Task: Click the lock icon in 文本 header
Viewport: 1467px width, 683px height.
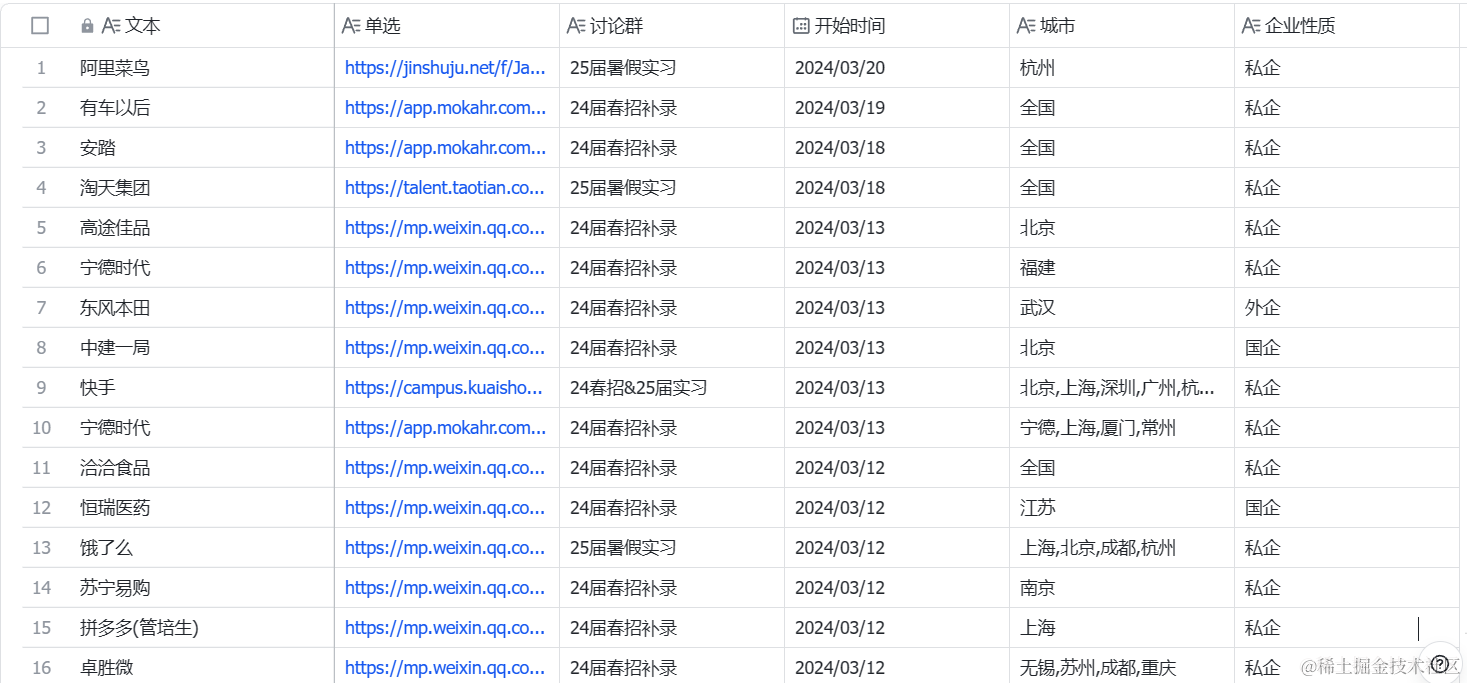Action: pyautogui.click(x=87, y=26)
